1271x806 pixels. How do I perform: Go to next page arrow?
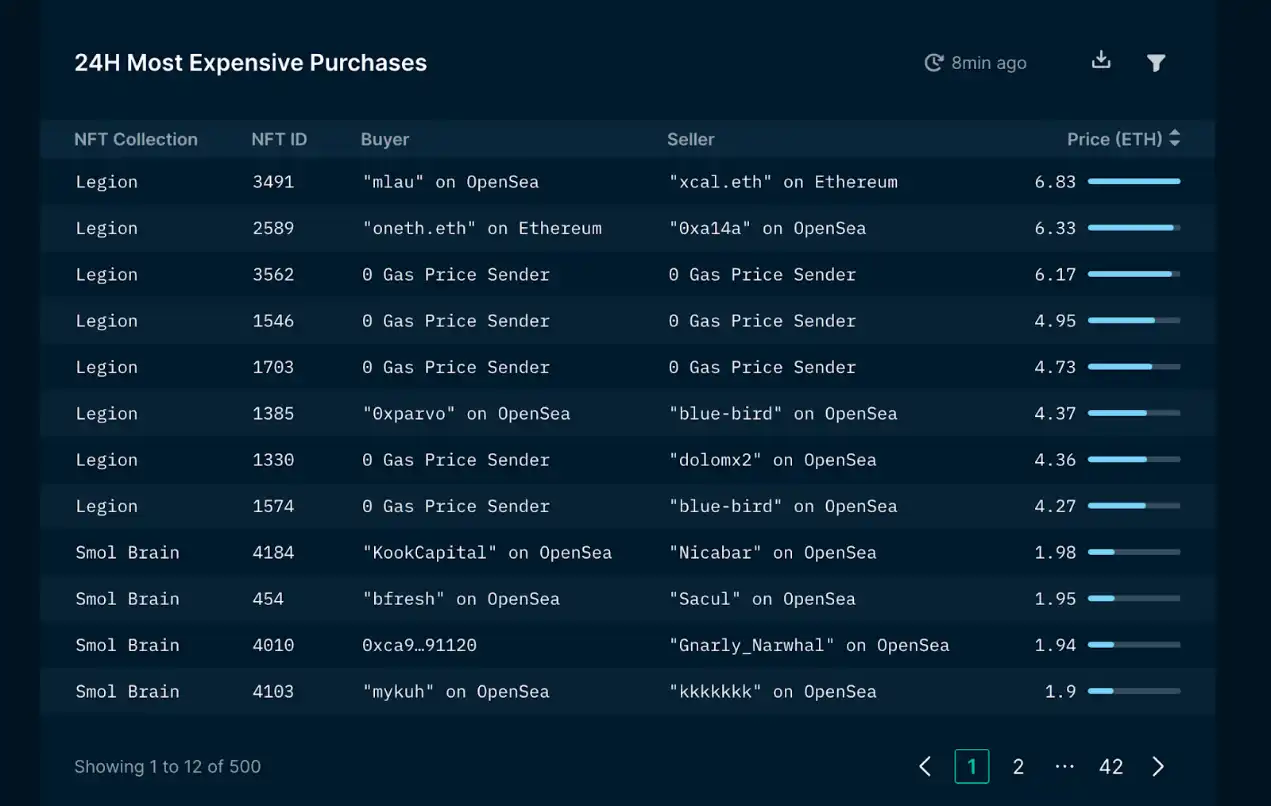point(1158,767)
